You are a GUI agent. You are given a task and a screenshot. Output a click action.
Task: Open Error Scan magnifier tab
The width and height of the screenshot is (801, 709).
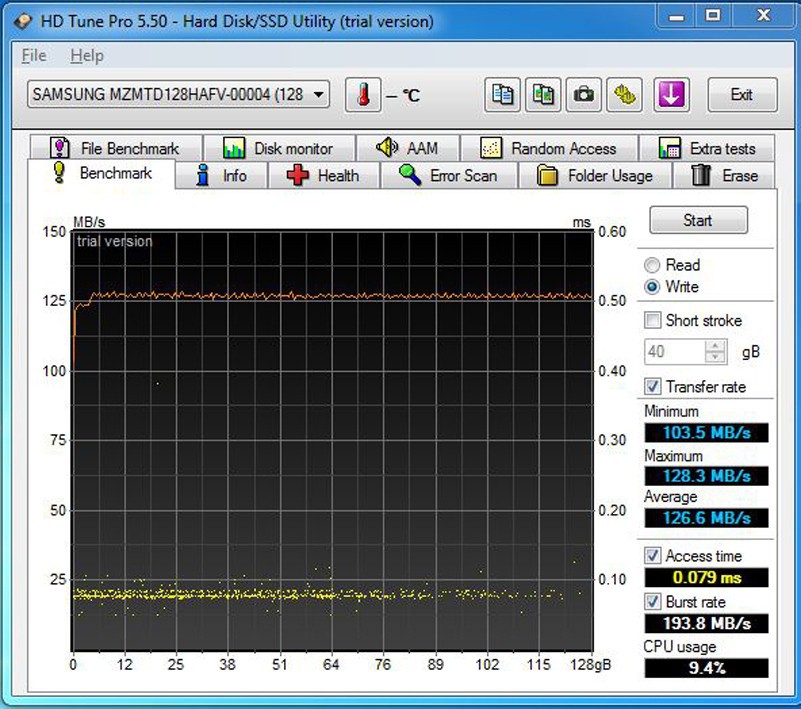(448, 176)
